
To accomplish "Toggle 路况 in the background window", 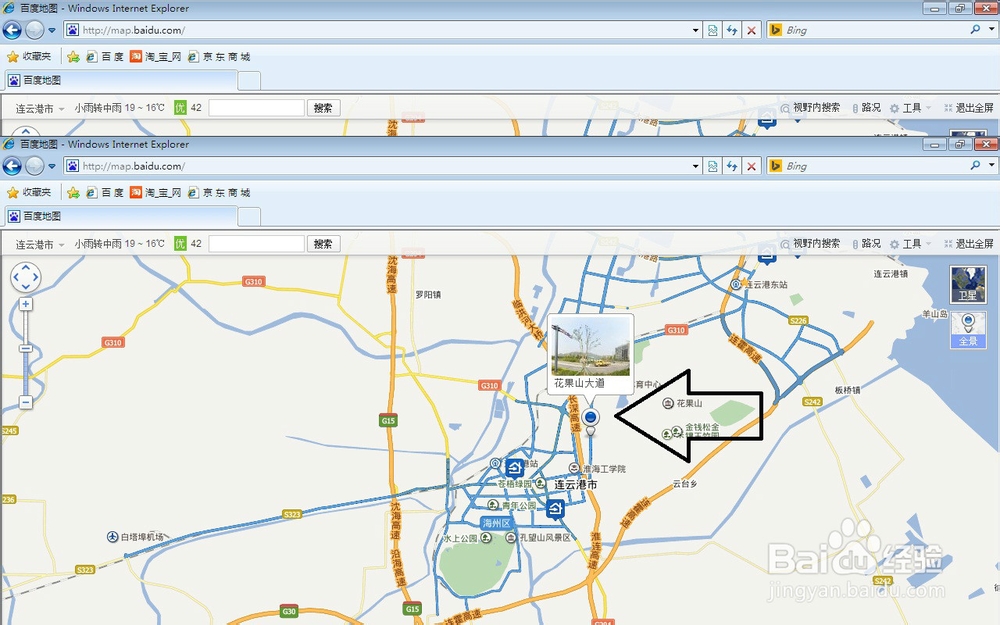I will [x=866, y=108].
